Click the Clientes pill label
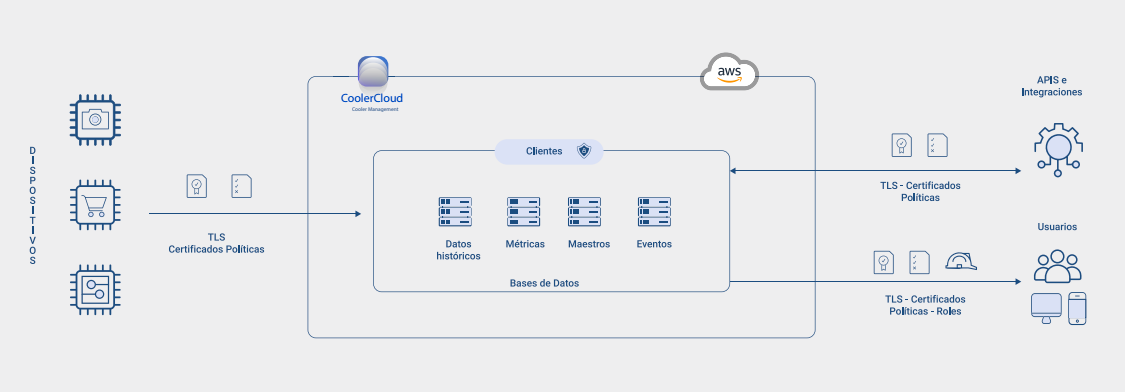Screen dimensions: 1125x392 (549, 151)
